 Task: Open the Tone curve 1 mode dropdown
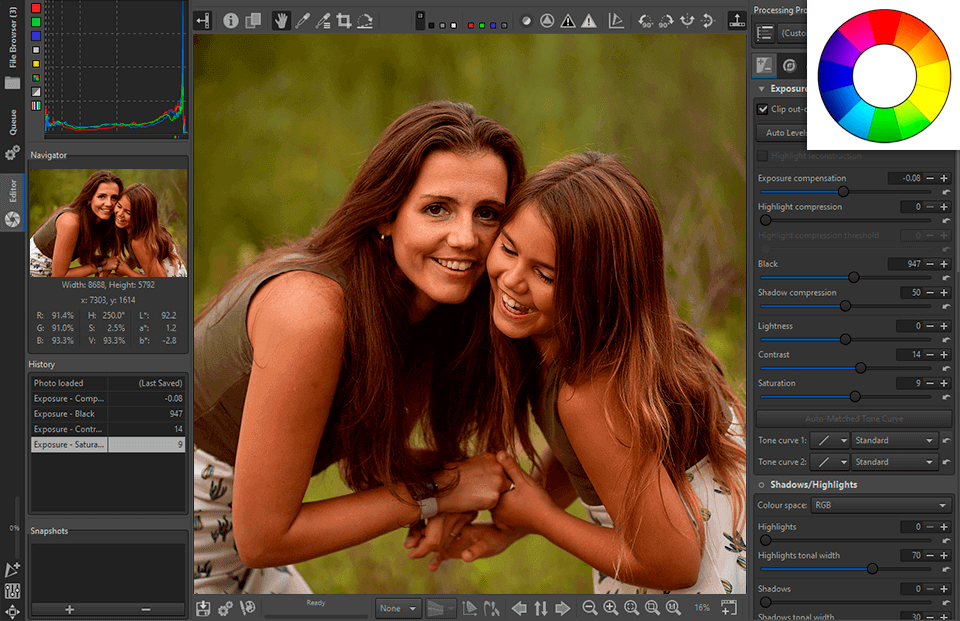pos(893,440)
